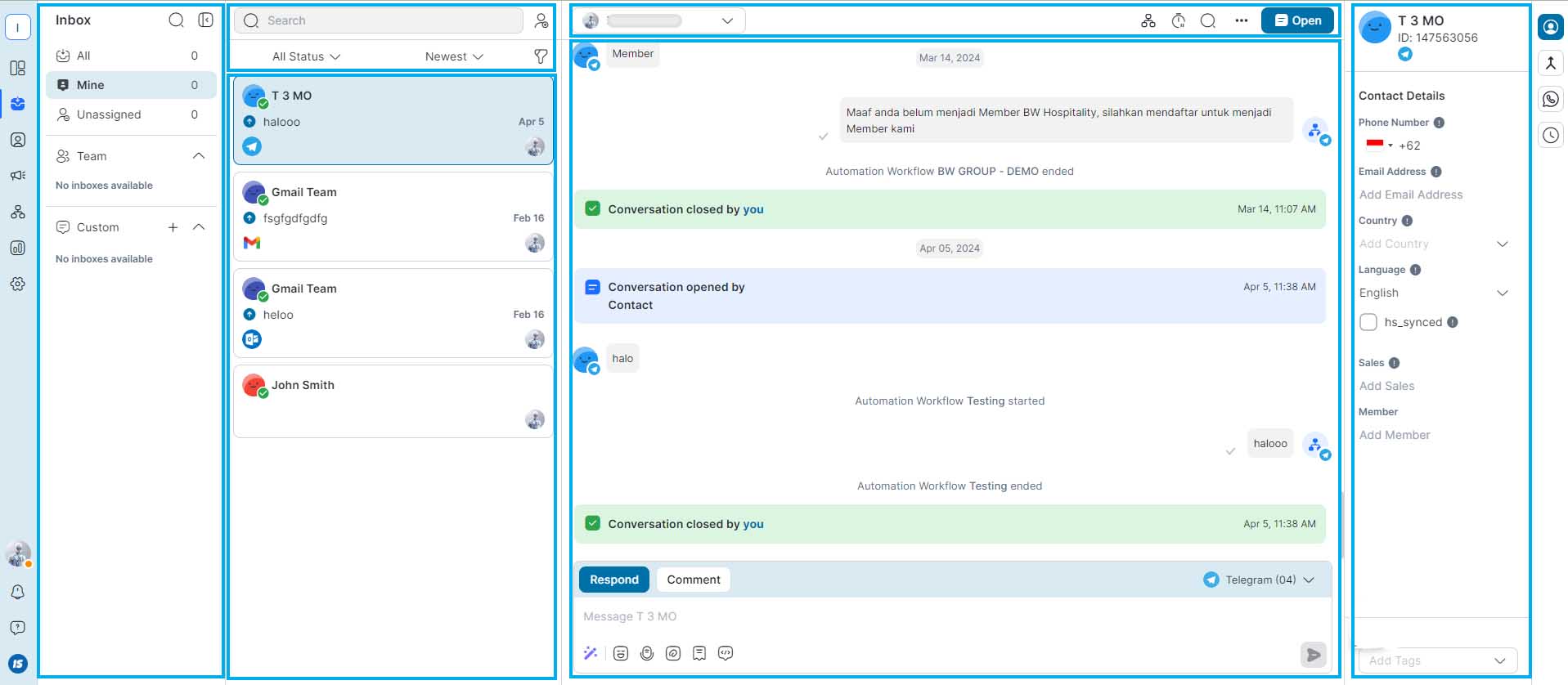Open the Newest sort dropdown
The width and height of the screenshot is (1568, 685).
[454, 56]
